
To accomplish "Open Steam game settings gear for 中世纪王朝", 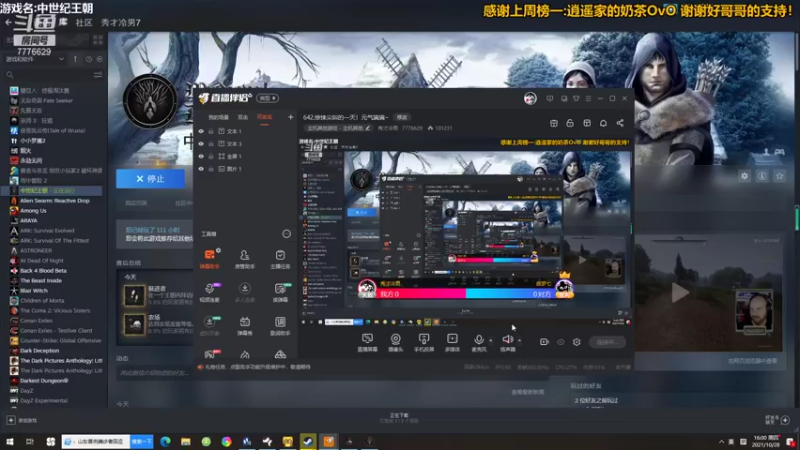I will 744,176.
